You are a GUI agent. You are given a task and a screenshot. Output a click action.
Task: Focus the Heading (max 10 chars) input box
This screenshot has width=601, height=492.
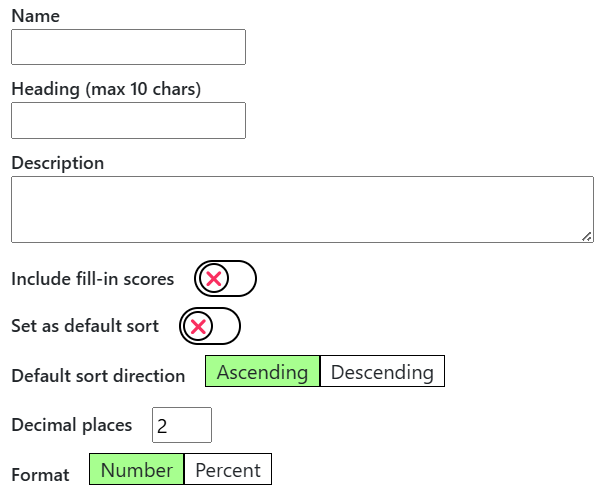pos(128,120)
